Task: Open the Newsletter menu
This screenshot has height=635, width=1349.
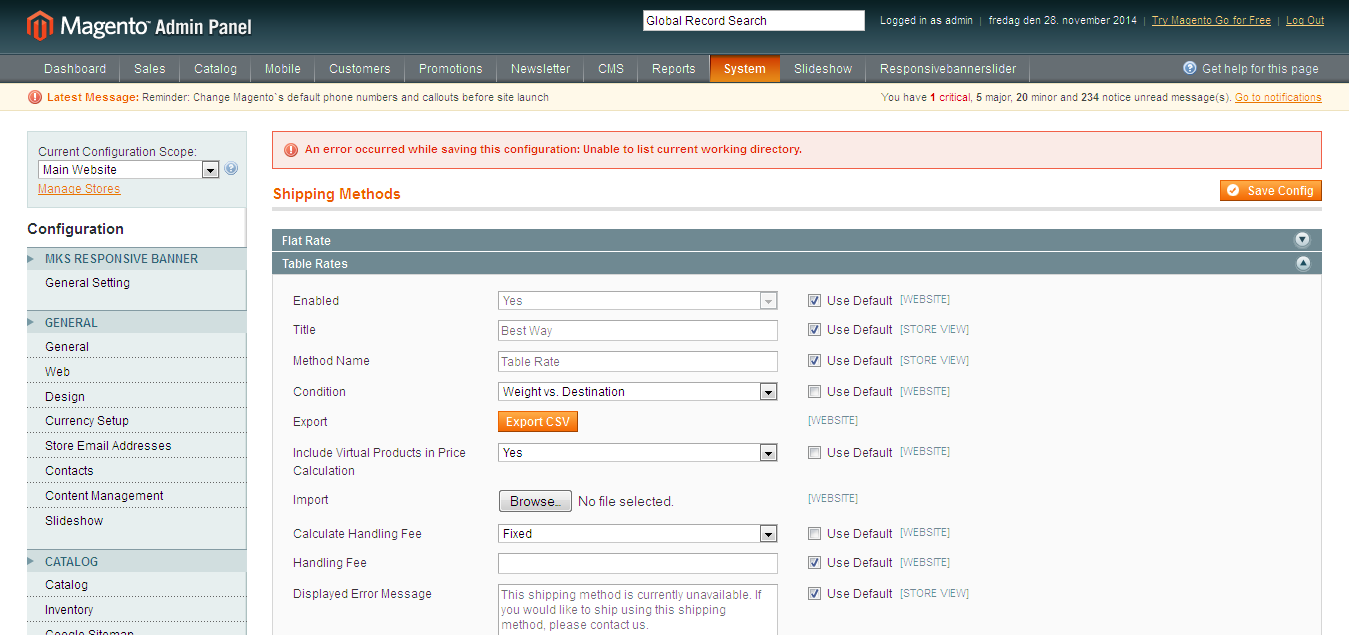Action: point(541,69)
